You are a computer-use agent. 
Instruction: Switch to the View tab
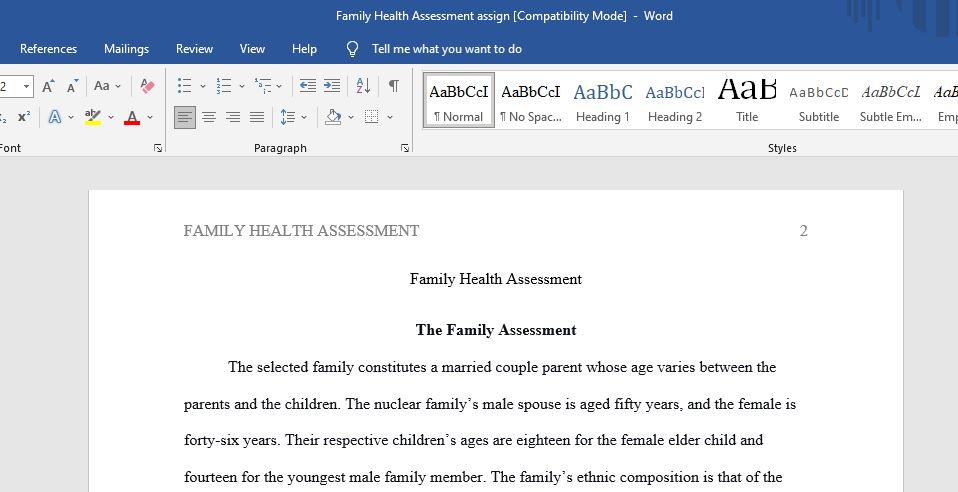click(252, 49)
